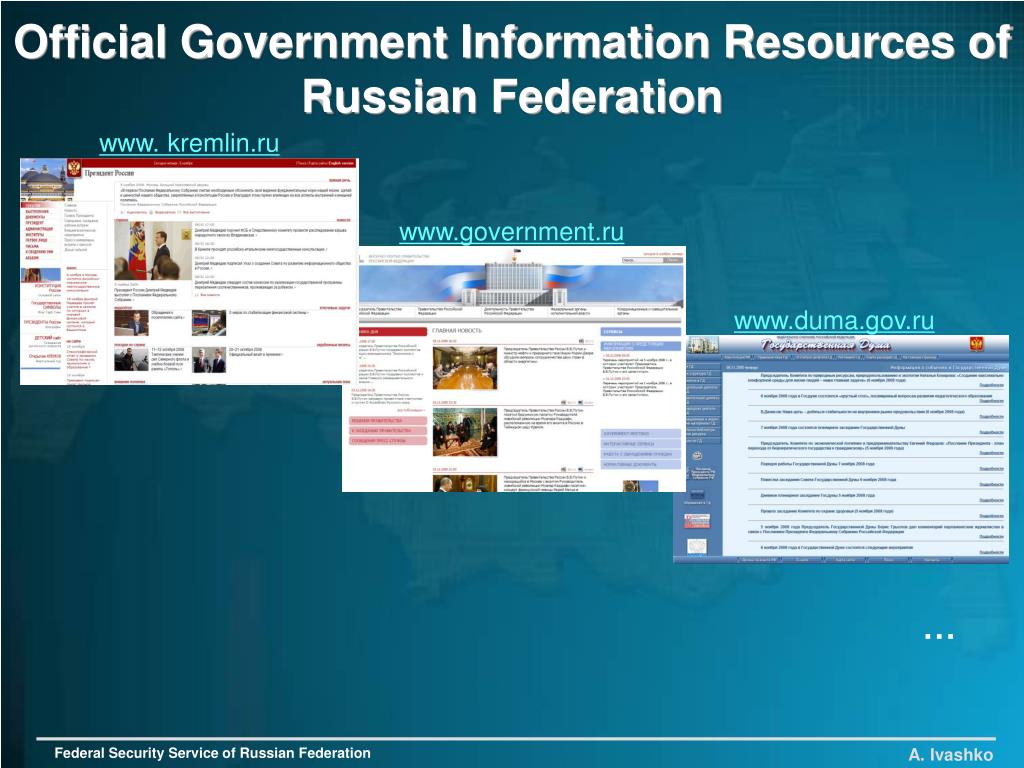Open the large flag photo in Kremlin news
Viewport: 1024px width, 768px height.
coord(153,251)
